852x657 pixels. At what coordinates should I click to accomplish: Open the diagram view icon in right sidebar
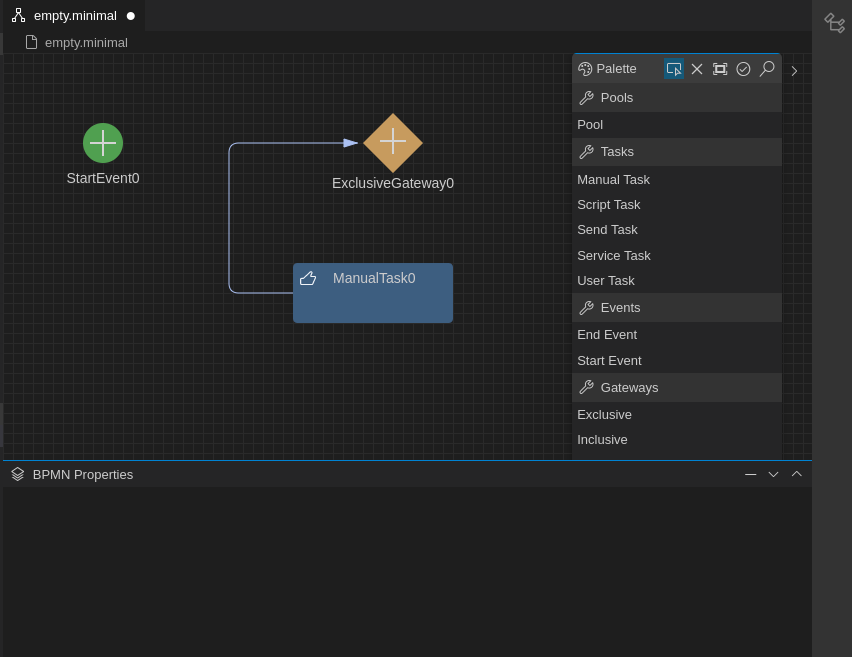(834, 23)
